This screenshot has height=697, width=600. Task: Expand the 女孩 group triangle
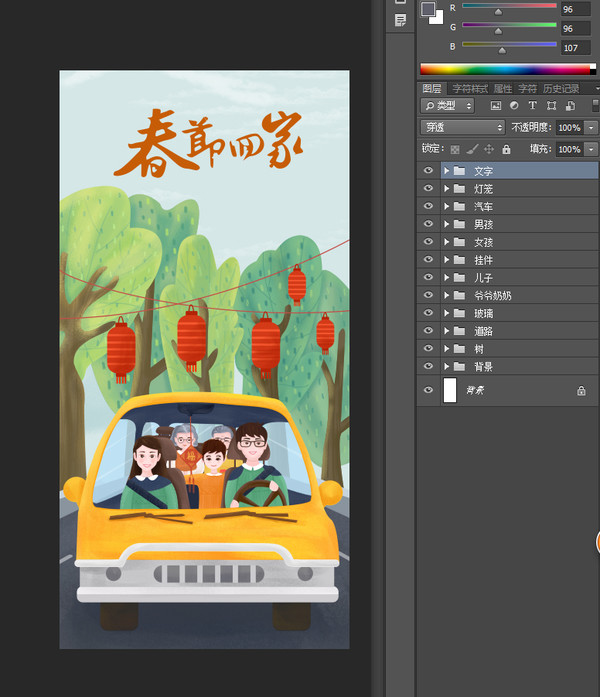pyautogui.click(x=446, y=242)
